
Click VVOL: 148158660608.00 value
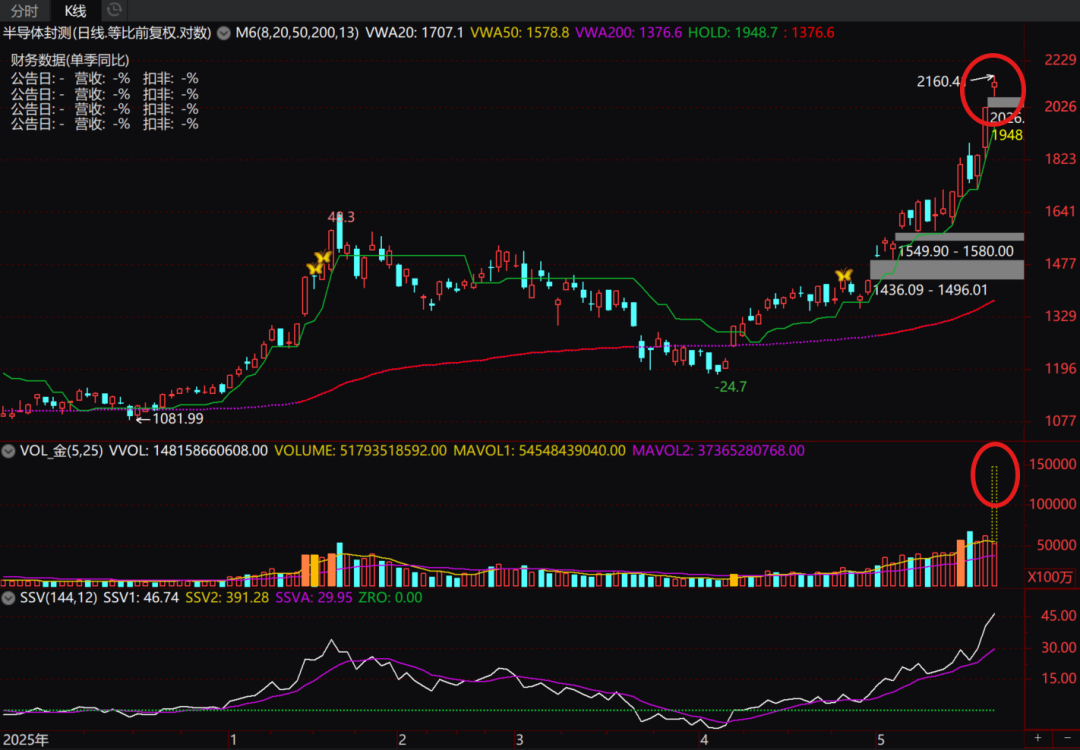[187, 451]
